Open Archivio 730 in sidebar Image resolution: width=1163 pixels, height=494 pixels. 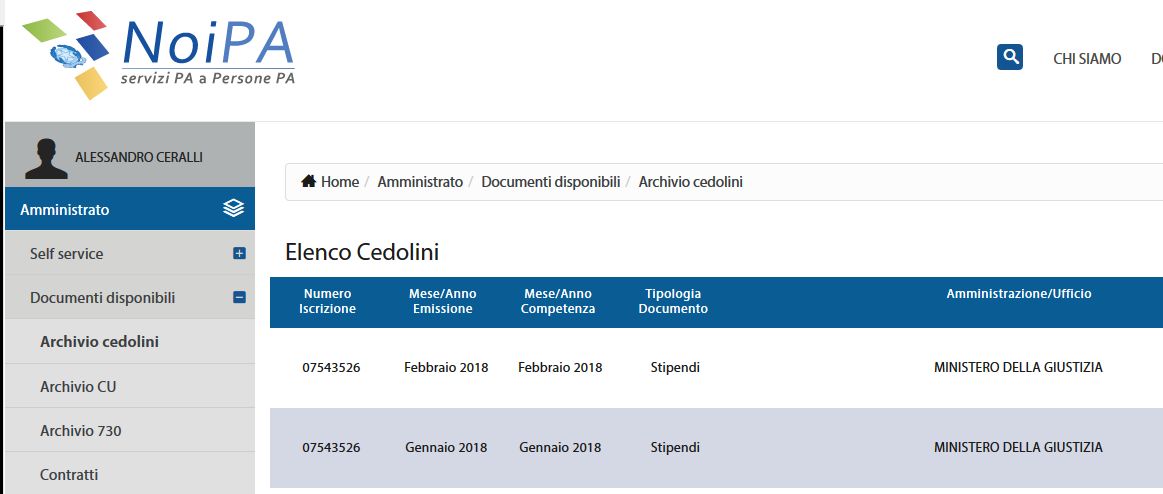click(x=130, y=430)
